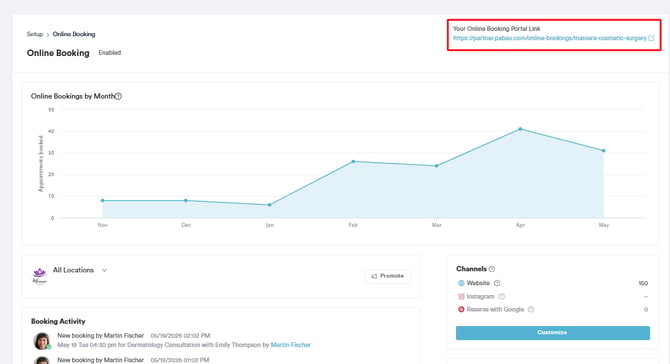Open the online booking portal URL link
670x364 pixels.
tap(550, 38)
